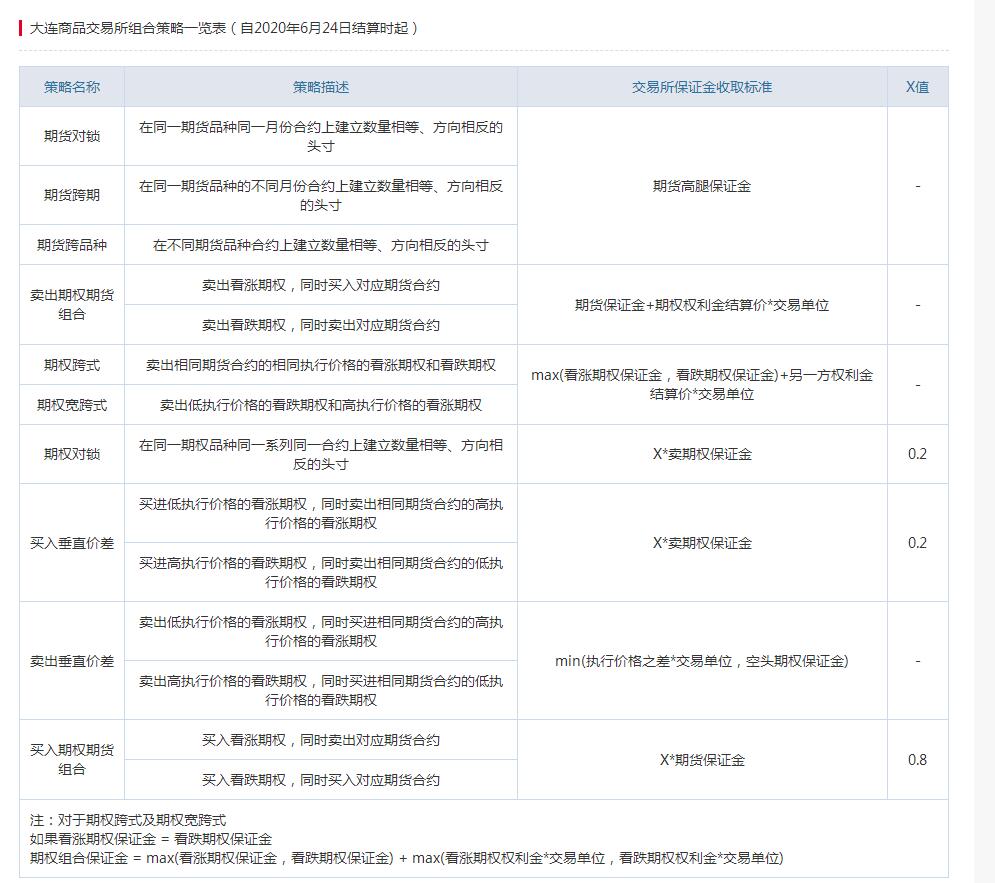The width and height of the screenshot is (995, 883).
Task: Click the 期货对锁 strategy name cell
Action: [x=72, y=136]
